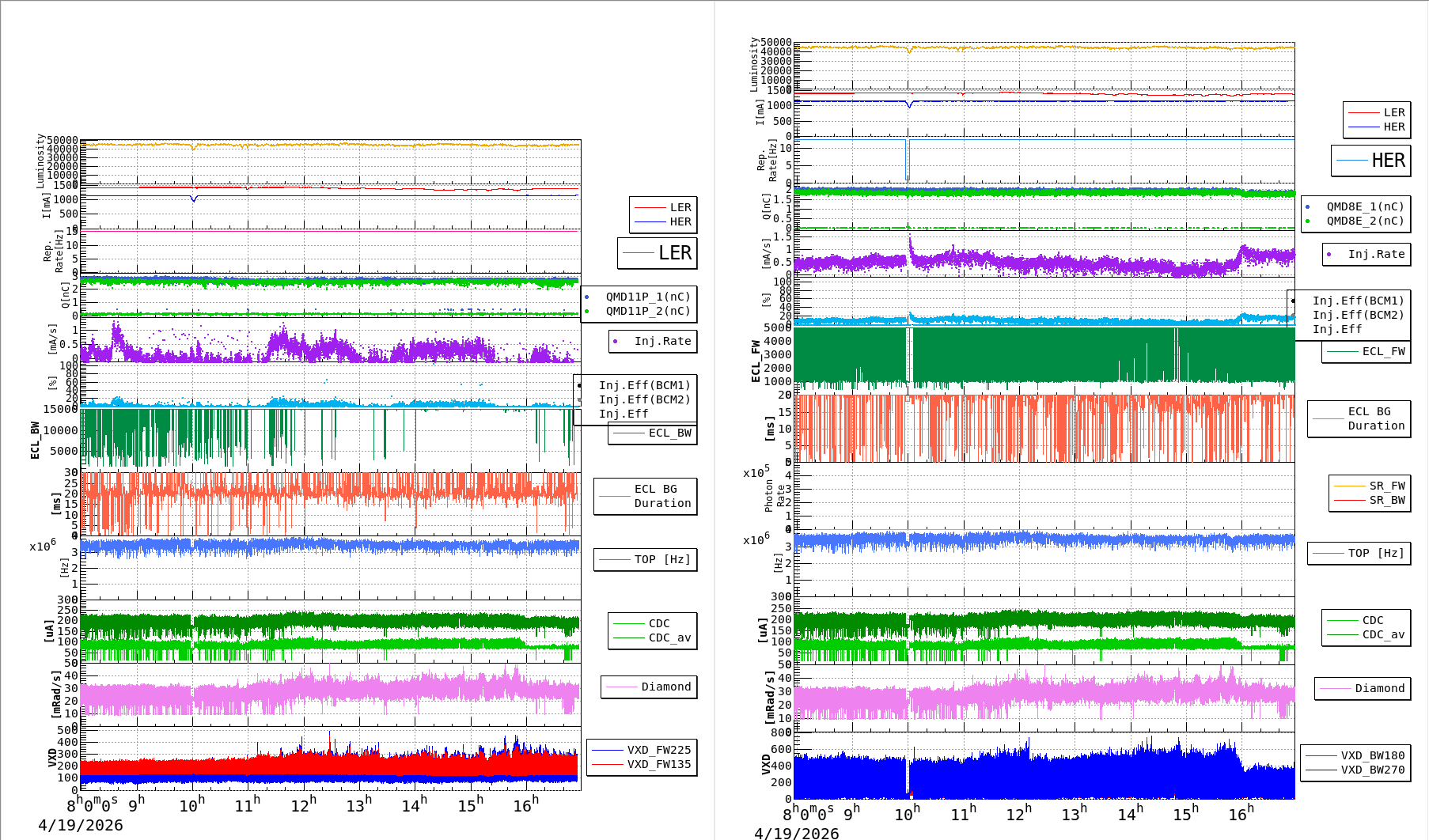The width and height of the screenshot is (1429, 840).
Task: Click the large HER repetition rate legend box
Action: pos(1371,161)
